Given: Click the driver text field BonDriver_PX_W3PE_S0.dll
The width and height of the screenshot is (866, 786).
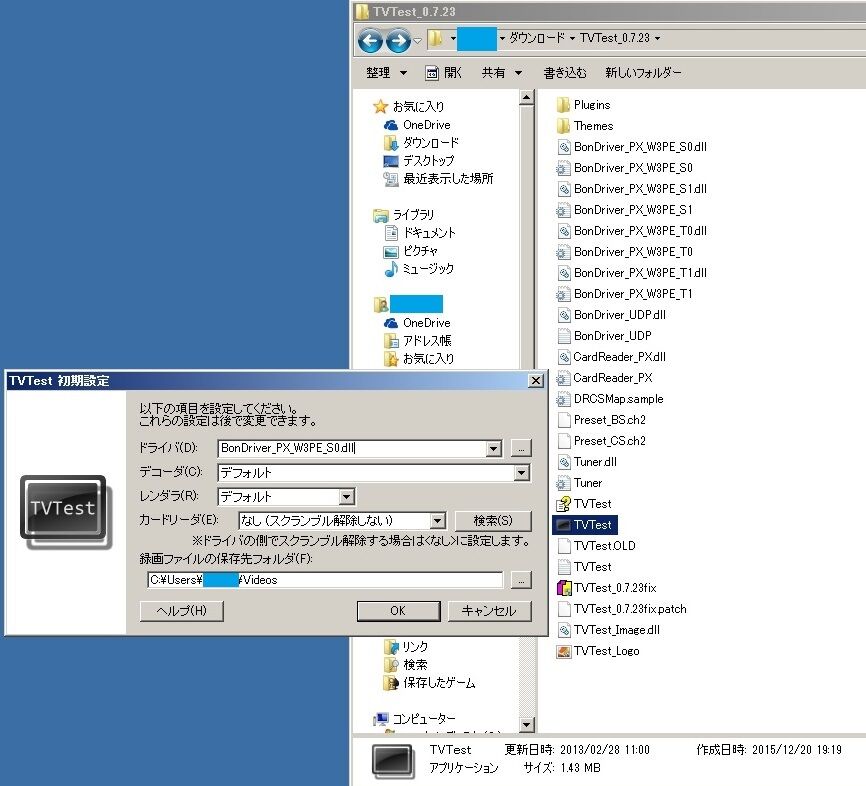Looking at the screenshot, I should [x=352, y=448].
